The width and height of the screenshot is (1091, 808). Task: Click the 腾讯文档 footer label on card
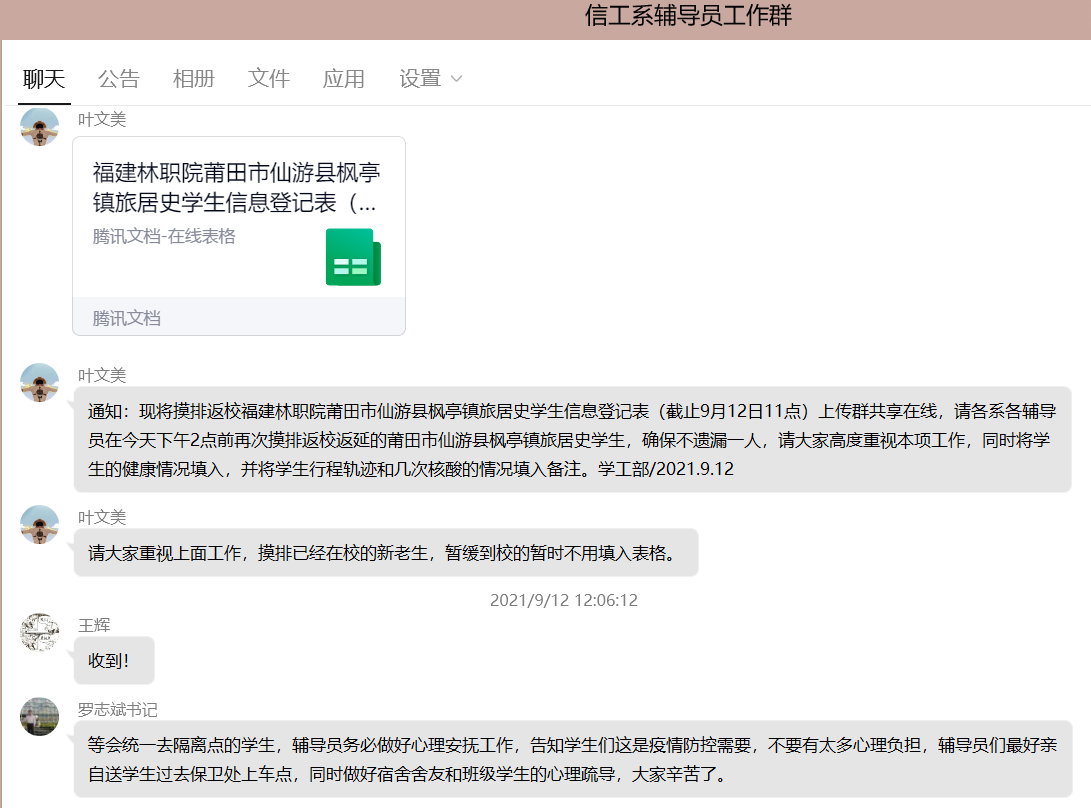127,318
